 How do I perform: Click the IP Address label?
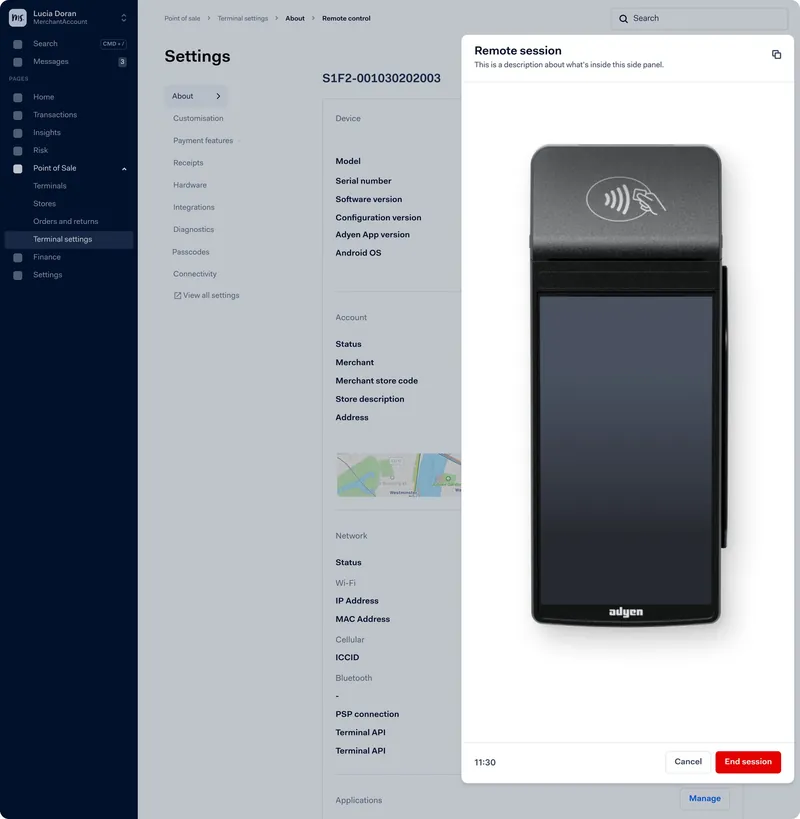[357, 601]
